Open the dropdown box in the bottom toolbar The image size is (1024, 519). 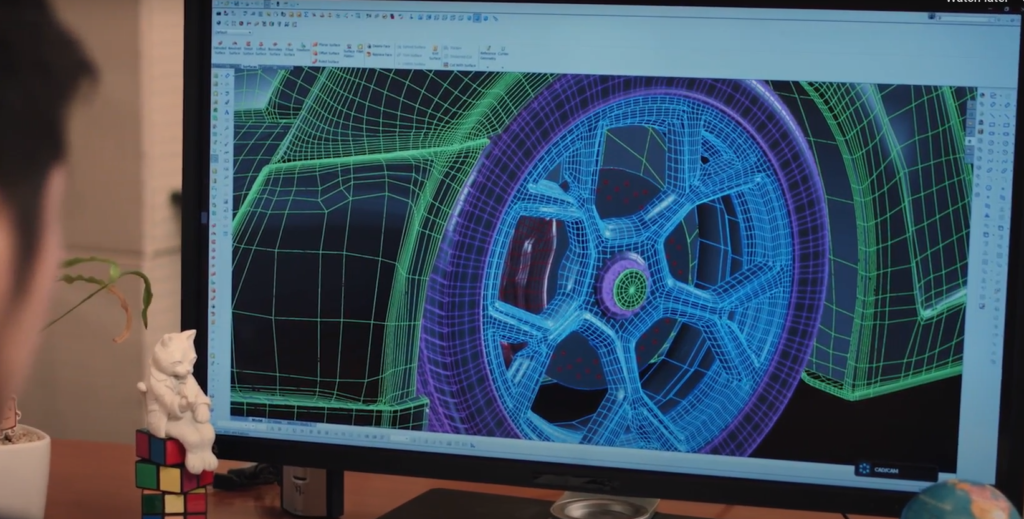pyautogui.click(x=399, y=438)
